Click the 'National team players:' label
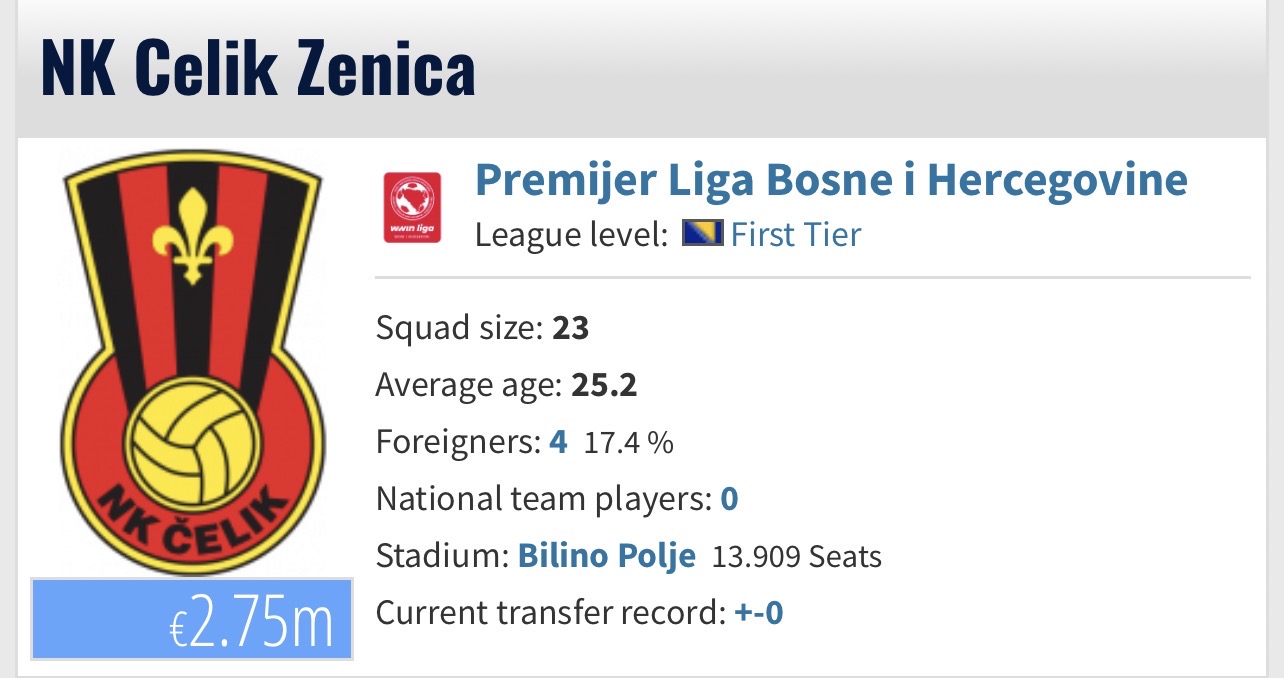 (x=543, y=499)
